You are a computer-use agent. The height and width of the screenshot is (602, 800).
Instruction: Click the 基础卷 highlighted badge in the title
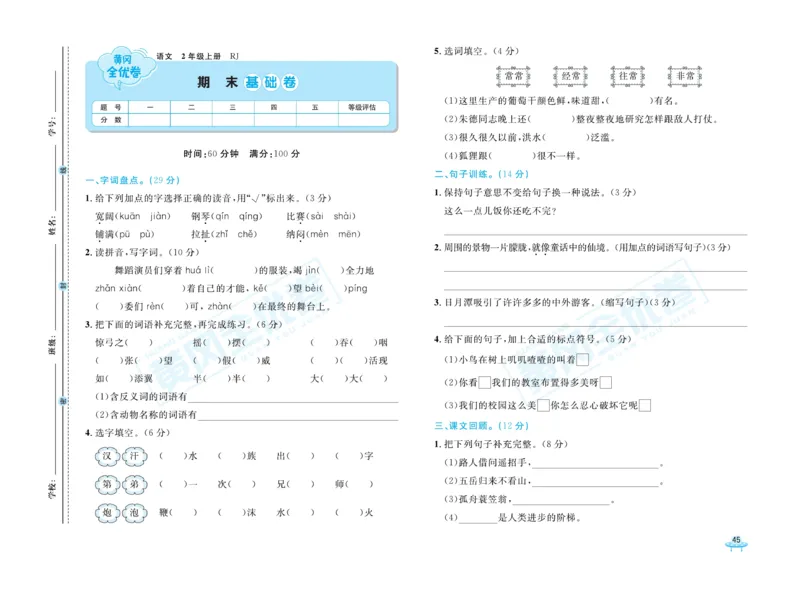[273, 82]
